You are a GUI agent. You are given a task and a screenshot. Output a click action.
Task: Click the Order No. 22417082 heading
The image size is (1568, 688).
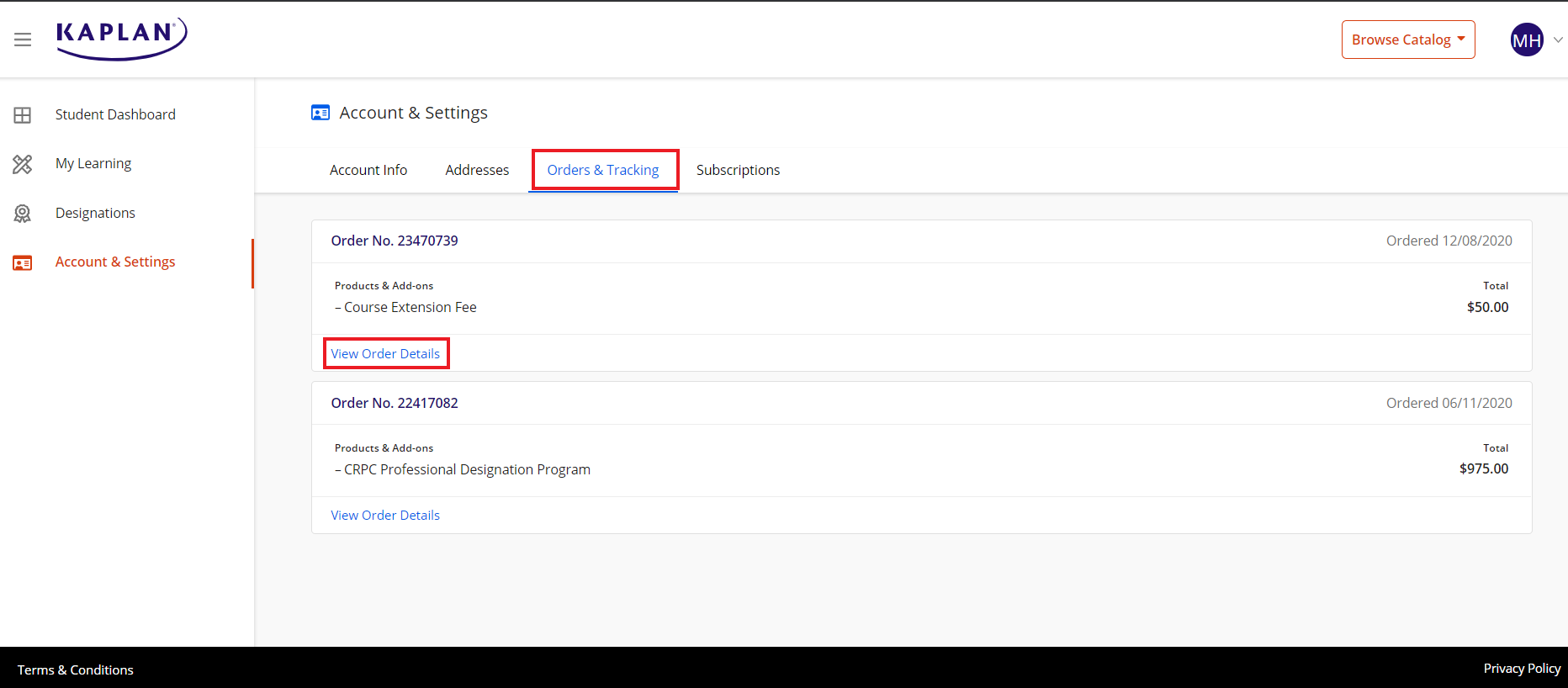pos(395,403)
